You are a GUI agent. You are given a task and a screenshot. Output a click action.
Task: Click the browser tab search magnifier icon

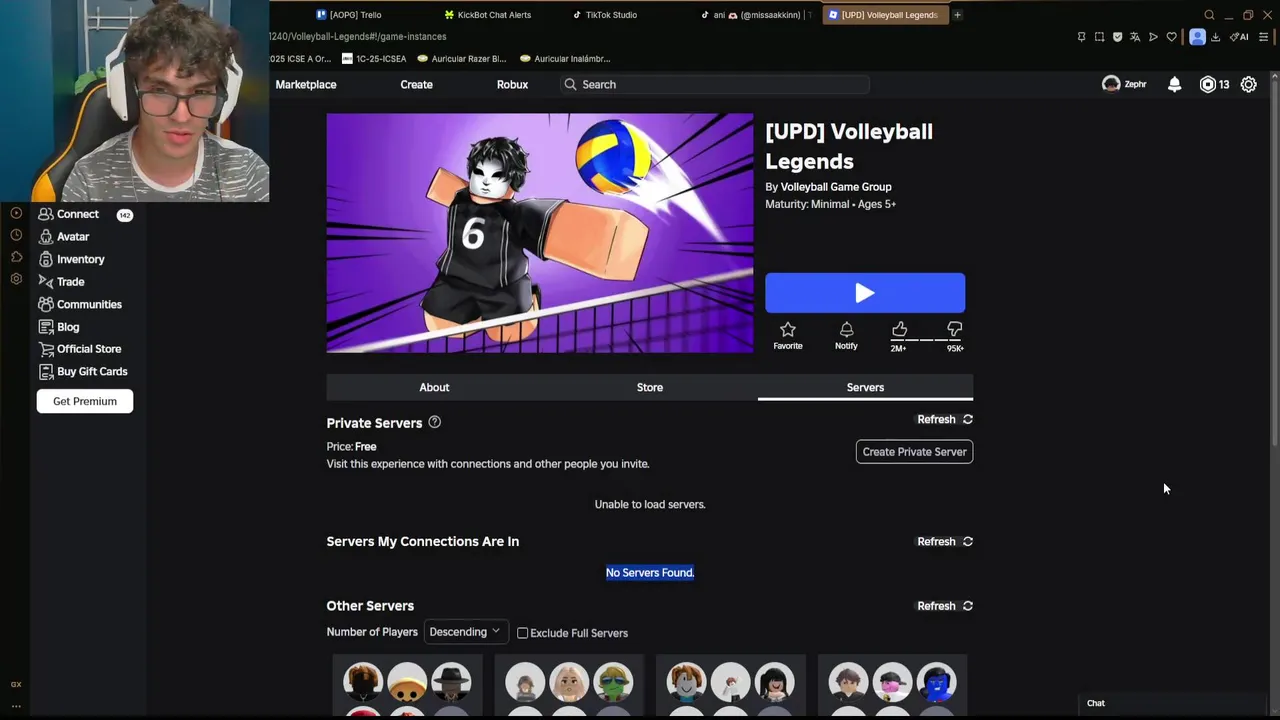[x=1209, y=15]
